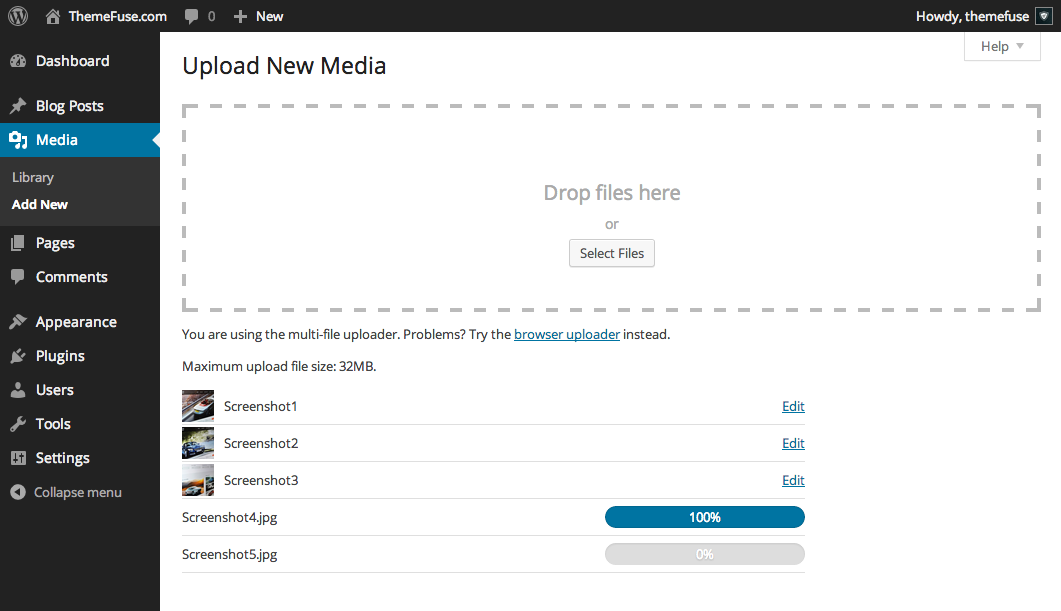Open the Howdy, themefuse user menu
The height and width of the screenshot is (611, 1061).
pos(972,16)
